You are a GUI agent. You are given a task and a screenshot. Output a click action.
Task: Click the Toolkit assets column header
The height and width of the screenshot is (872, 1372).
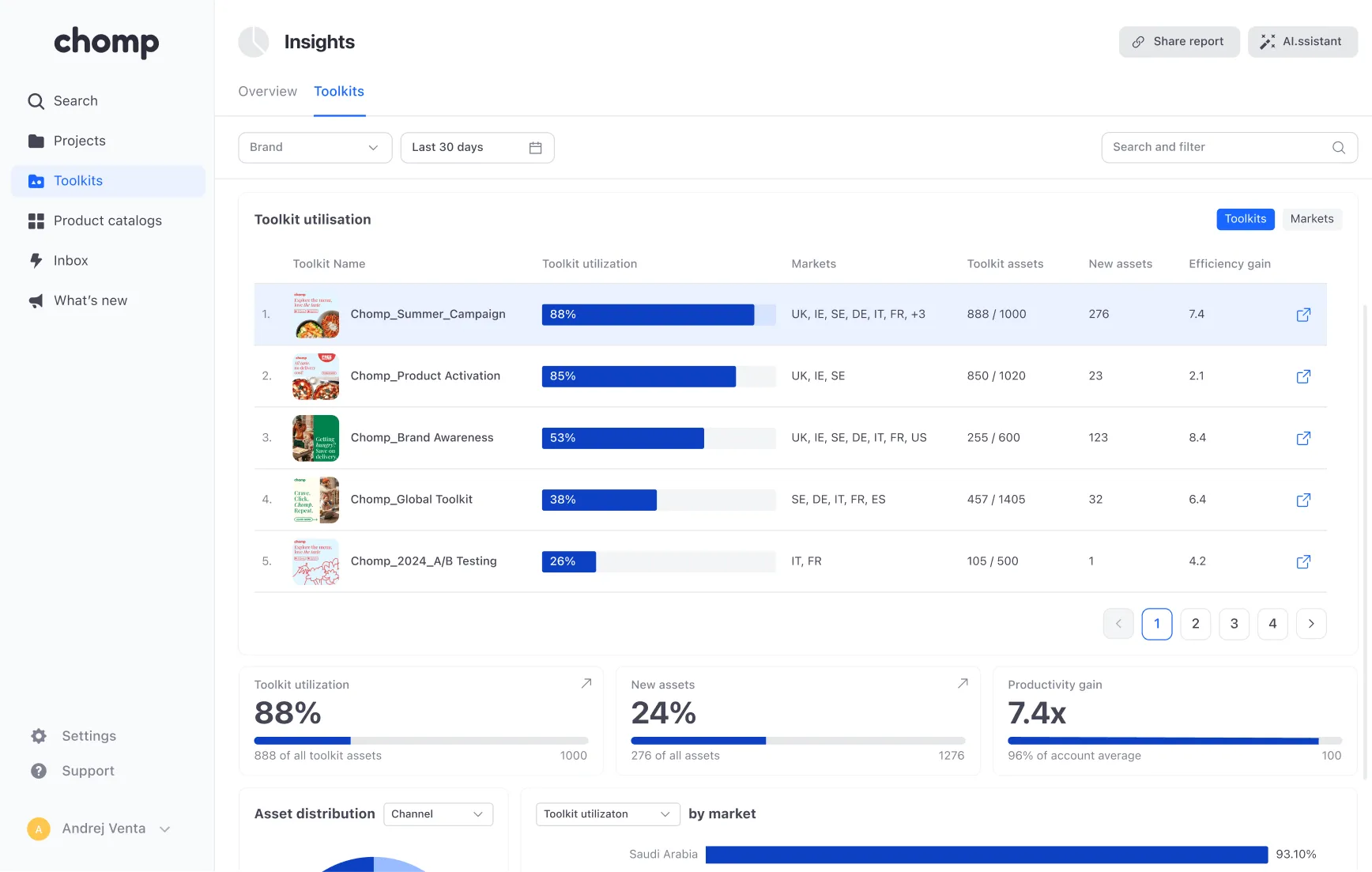(x=1005, y=264)
